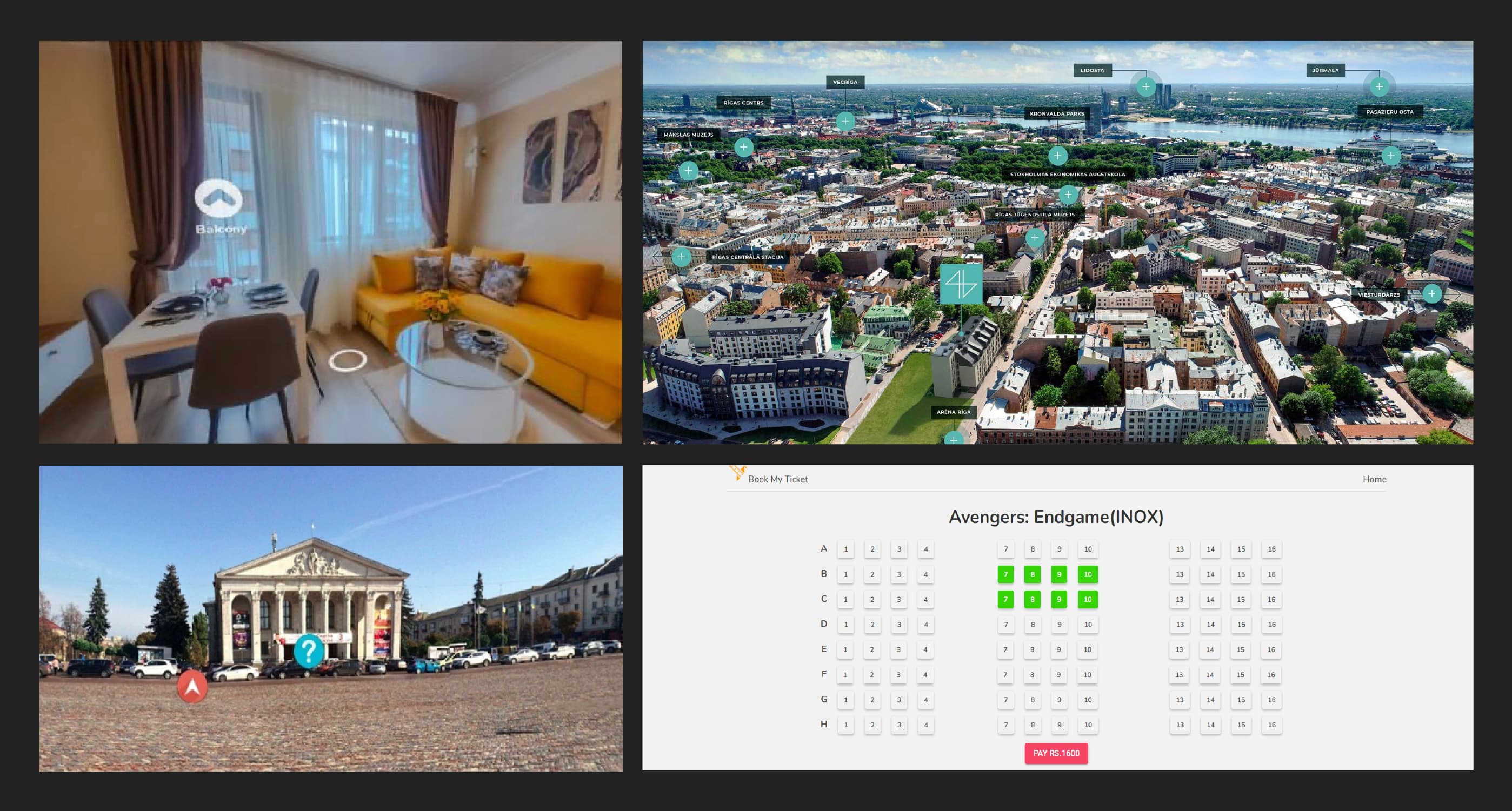
Task: Click the Book My Ticket logo
Action: (738, 472)
